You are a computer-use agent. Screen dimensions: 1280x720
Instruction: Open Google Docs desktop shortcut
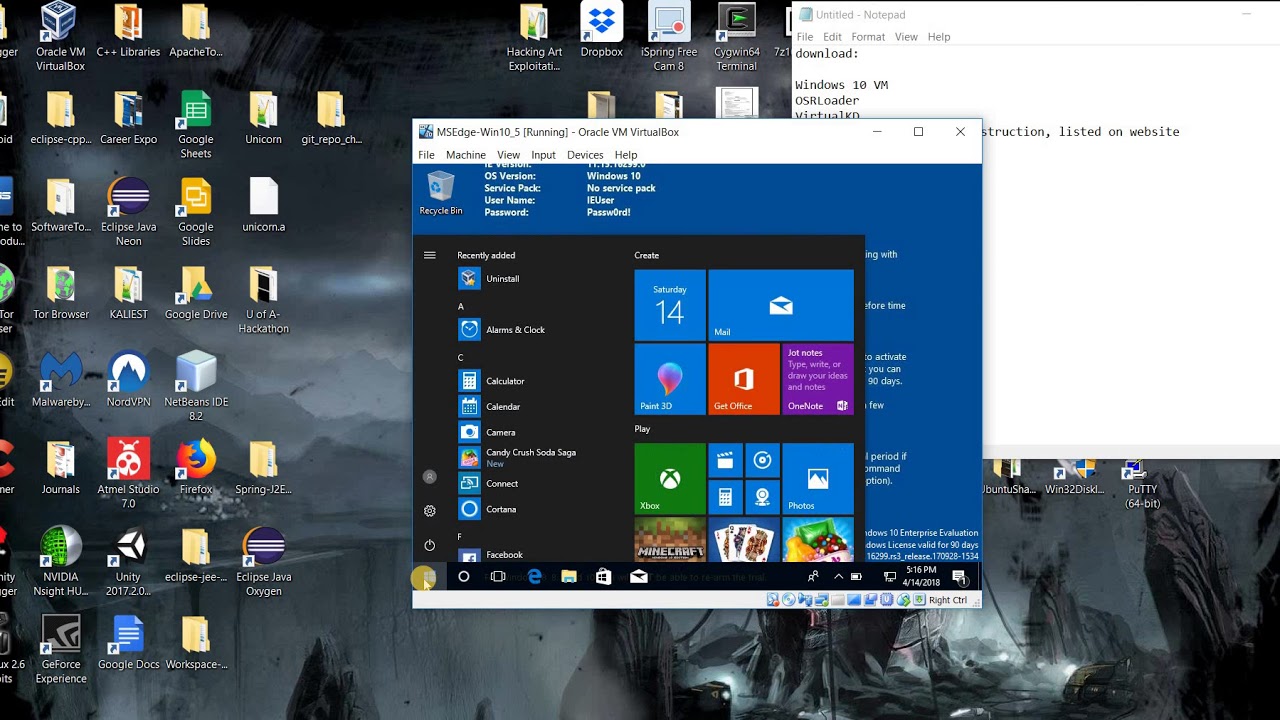(129, 643)
